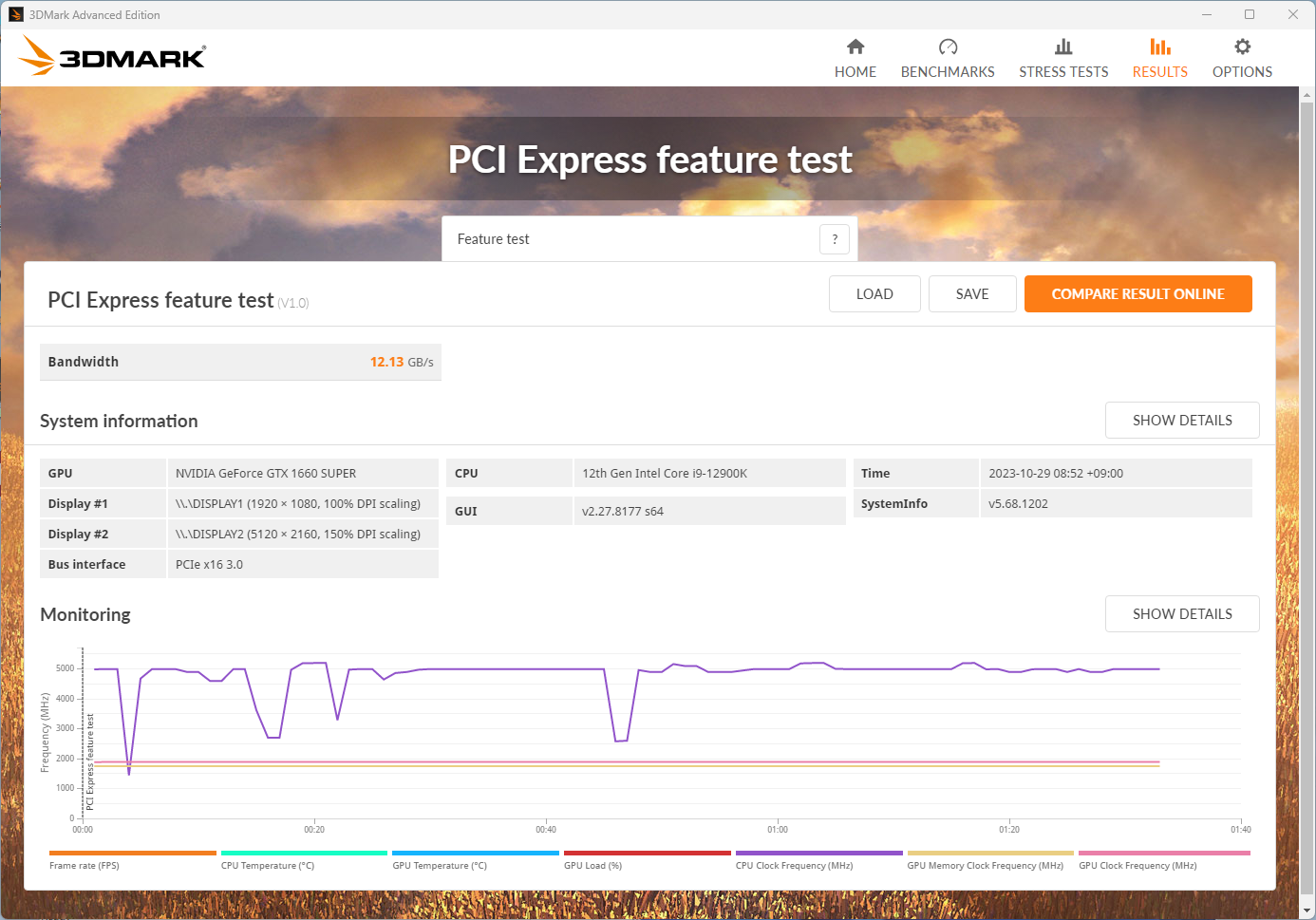Viewport: 1316px width, 920px height.
Task: Click the LOAD button
Action: coord(874,294)
